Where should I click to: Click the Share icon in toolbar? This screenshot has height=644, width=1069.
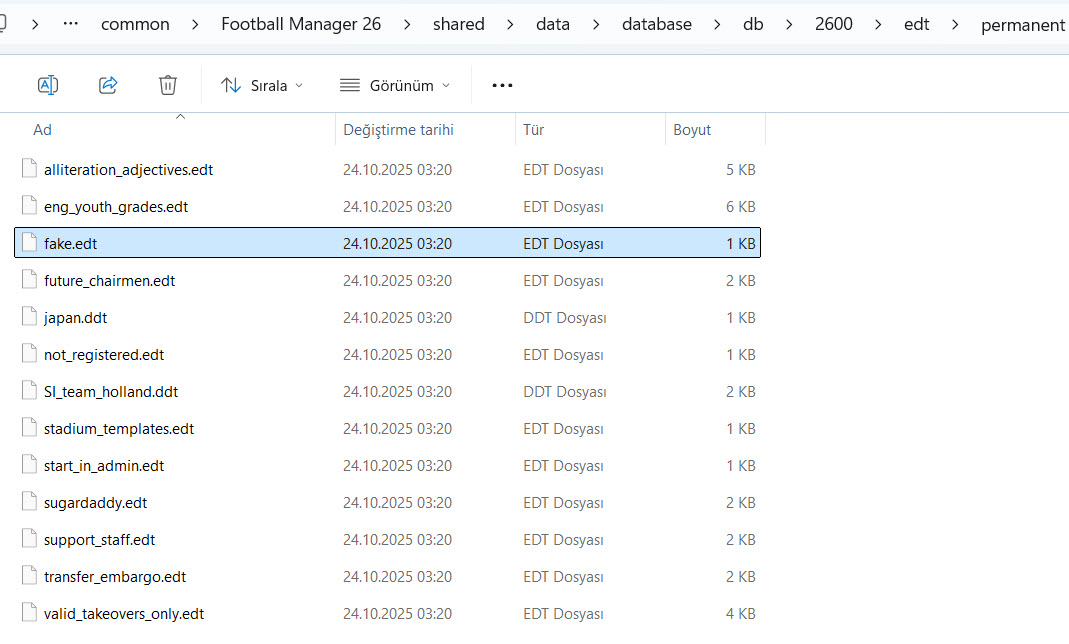(x=108, y=85)
